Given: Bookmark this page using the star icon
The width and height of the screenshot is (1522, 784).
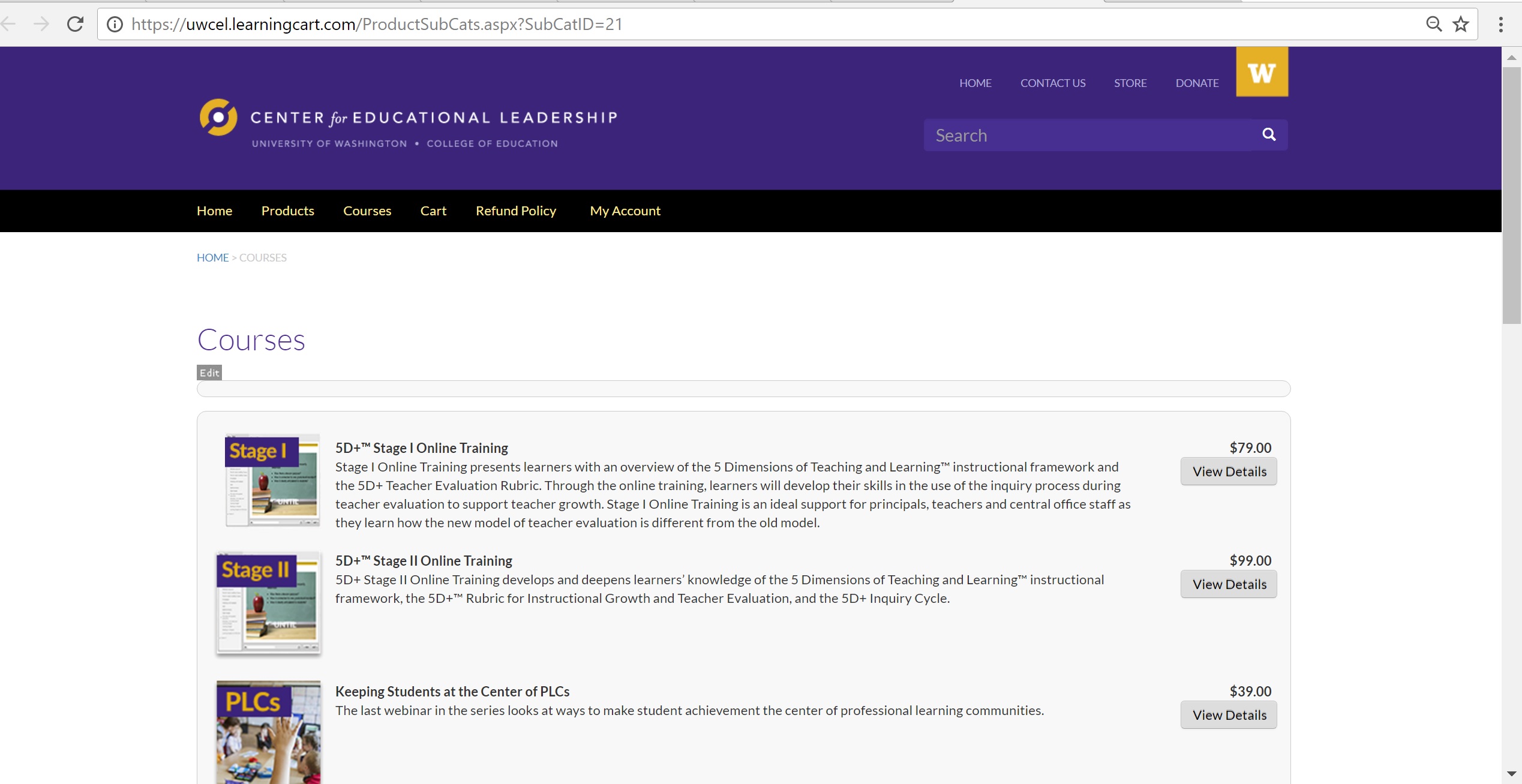Looking at the screenshot, I should point(1461,24).
